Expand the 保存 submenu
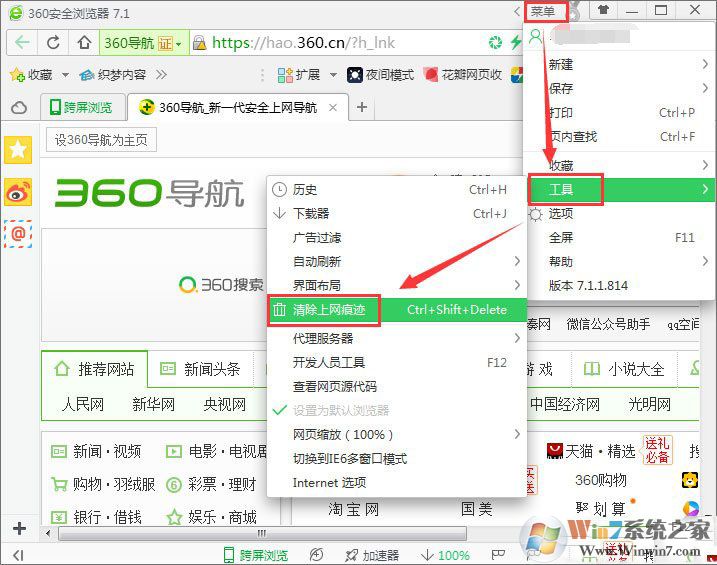This screenshot has width=717, height=565. pos(705,88)
